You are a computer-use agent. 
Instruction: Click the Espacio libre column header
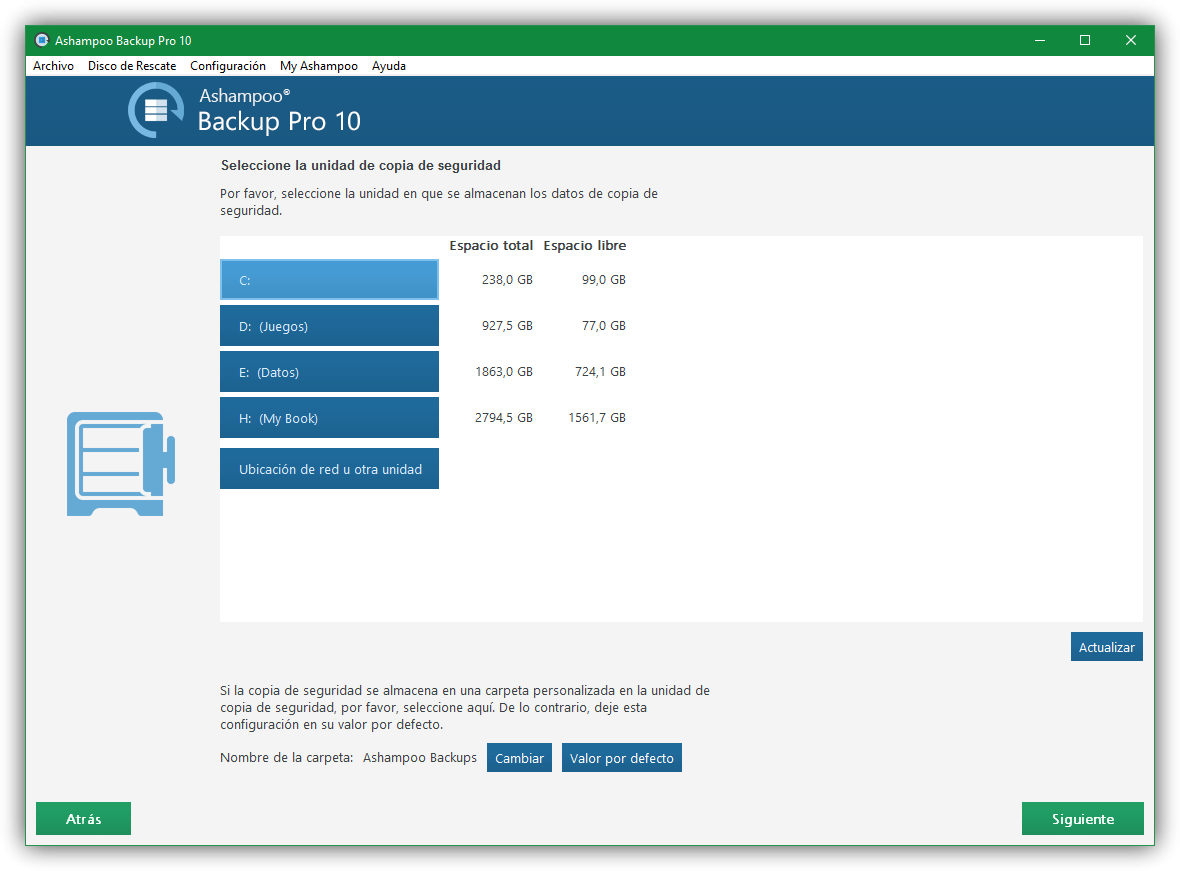[585, 245]
